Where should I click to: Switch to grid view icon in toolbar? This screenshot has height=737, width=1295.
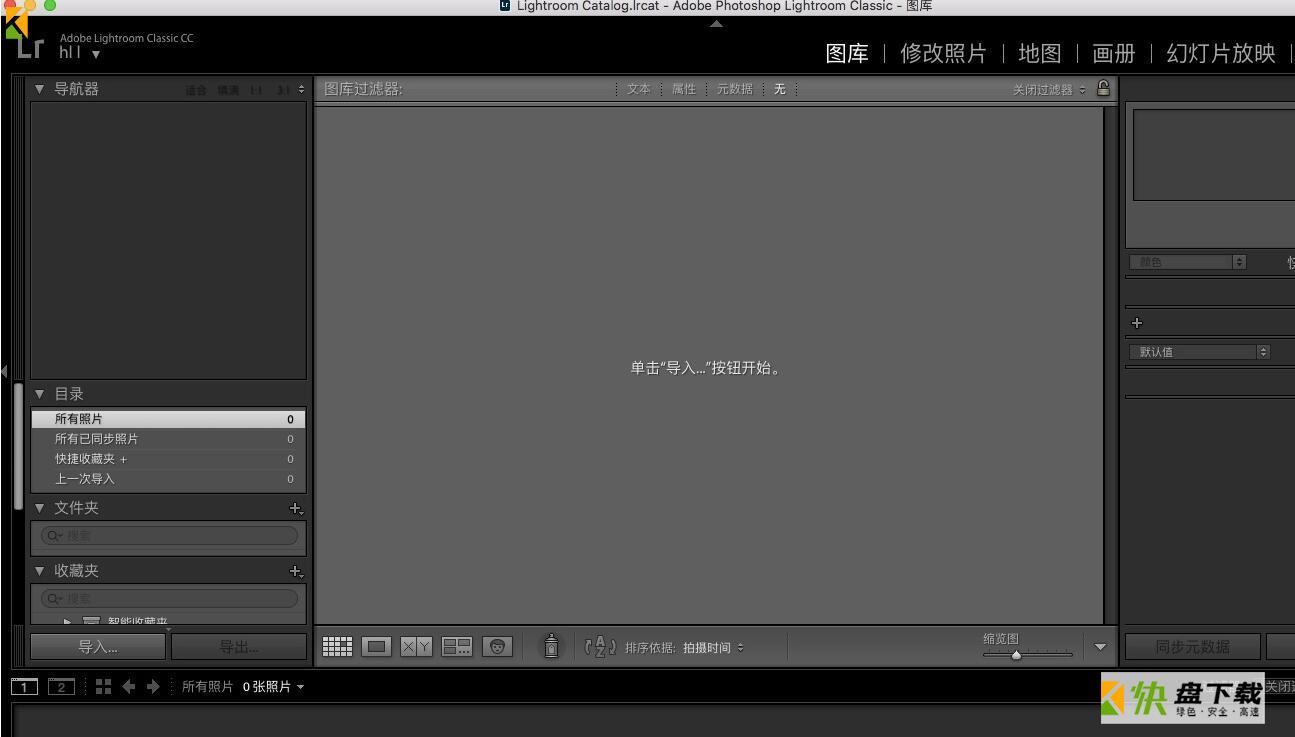coord(337,647)
